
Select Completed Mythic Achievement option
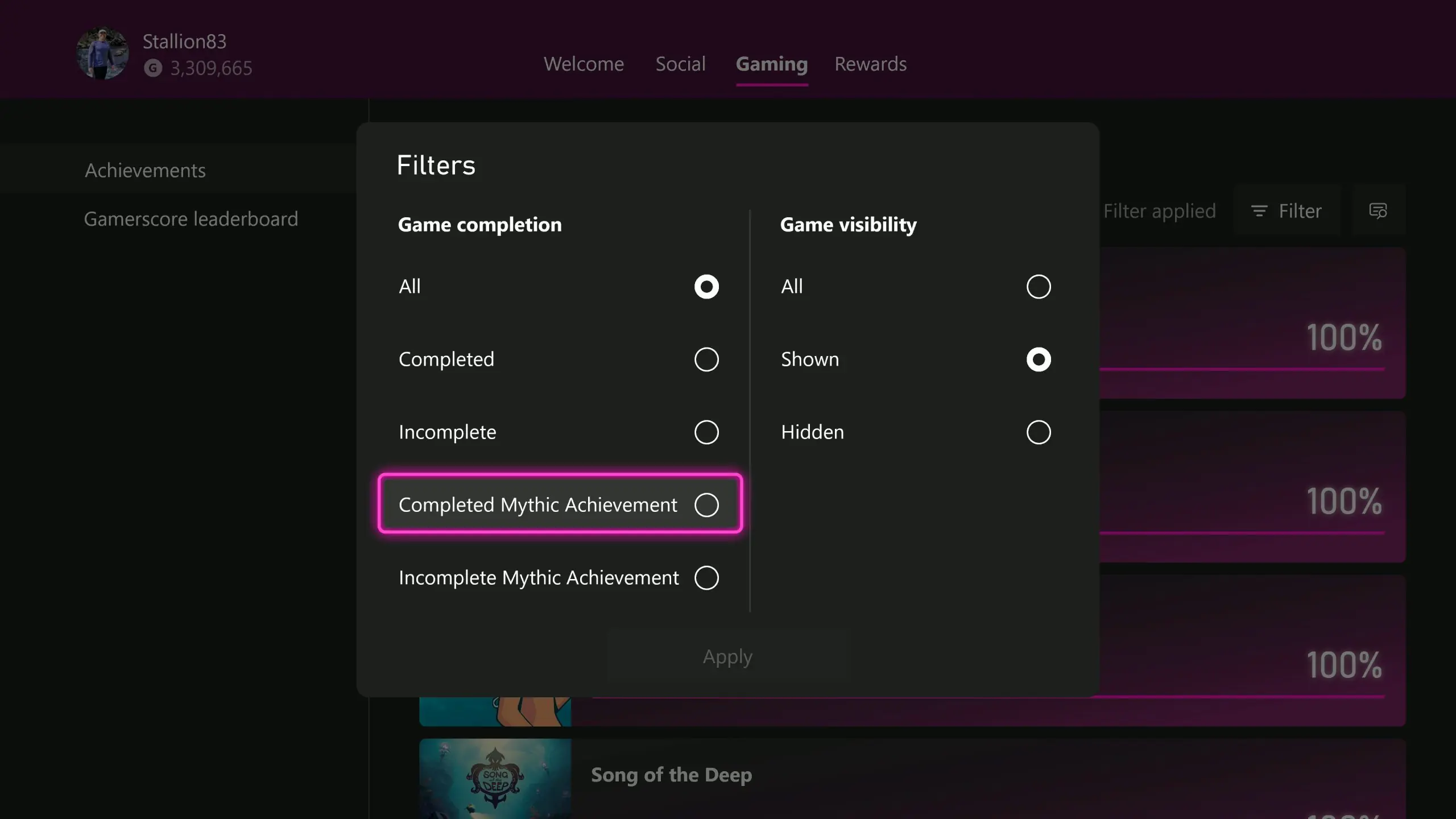(560, 504)
